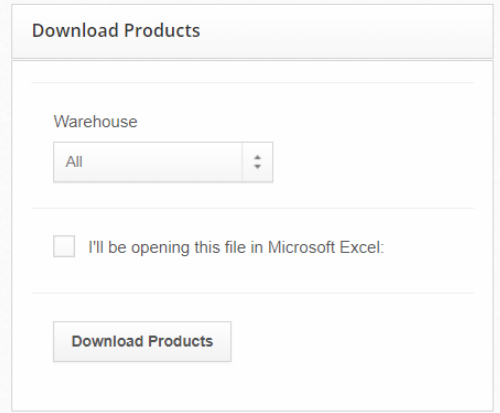Focus the Warehouse selection field
The width and height of the screenshot is (500, 413).
(163, 162)
